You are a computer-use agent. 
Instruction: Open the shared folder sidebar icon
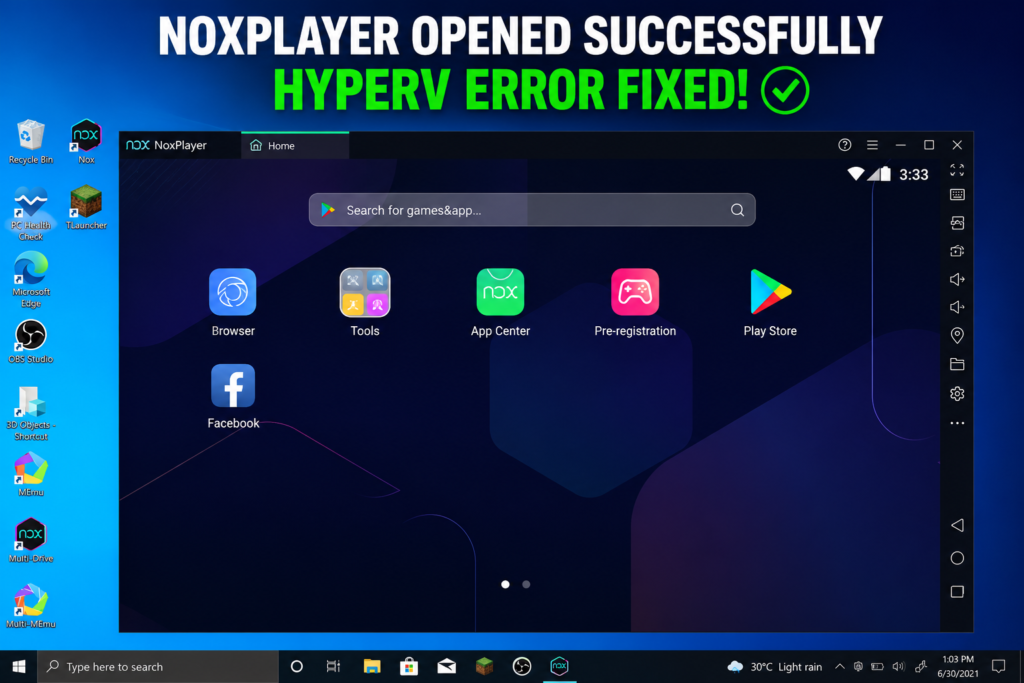click(x=957, y=364)
